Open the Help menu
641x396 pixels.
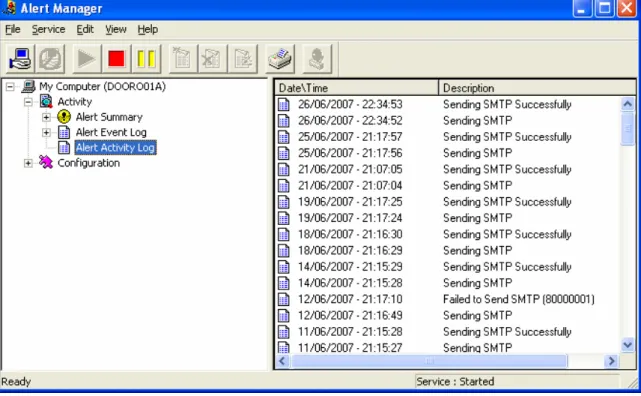tap(148, 29)
